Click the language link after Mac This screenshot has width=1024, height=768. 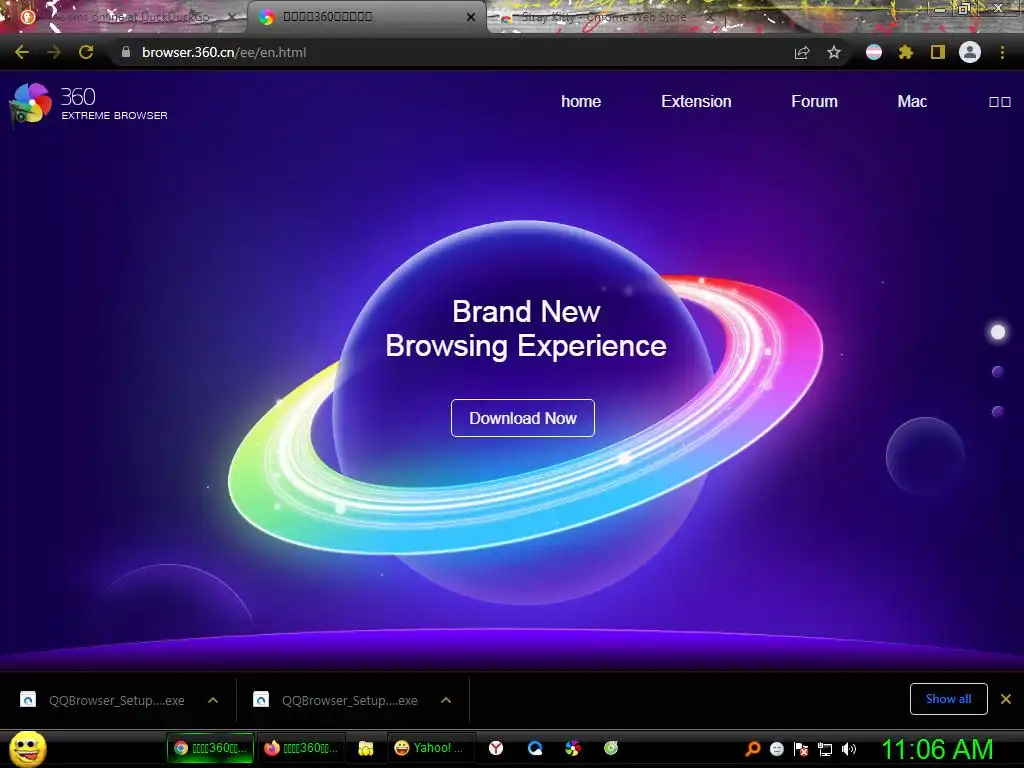point(1000,102)
